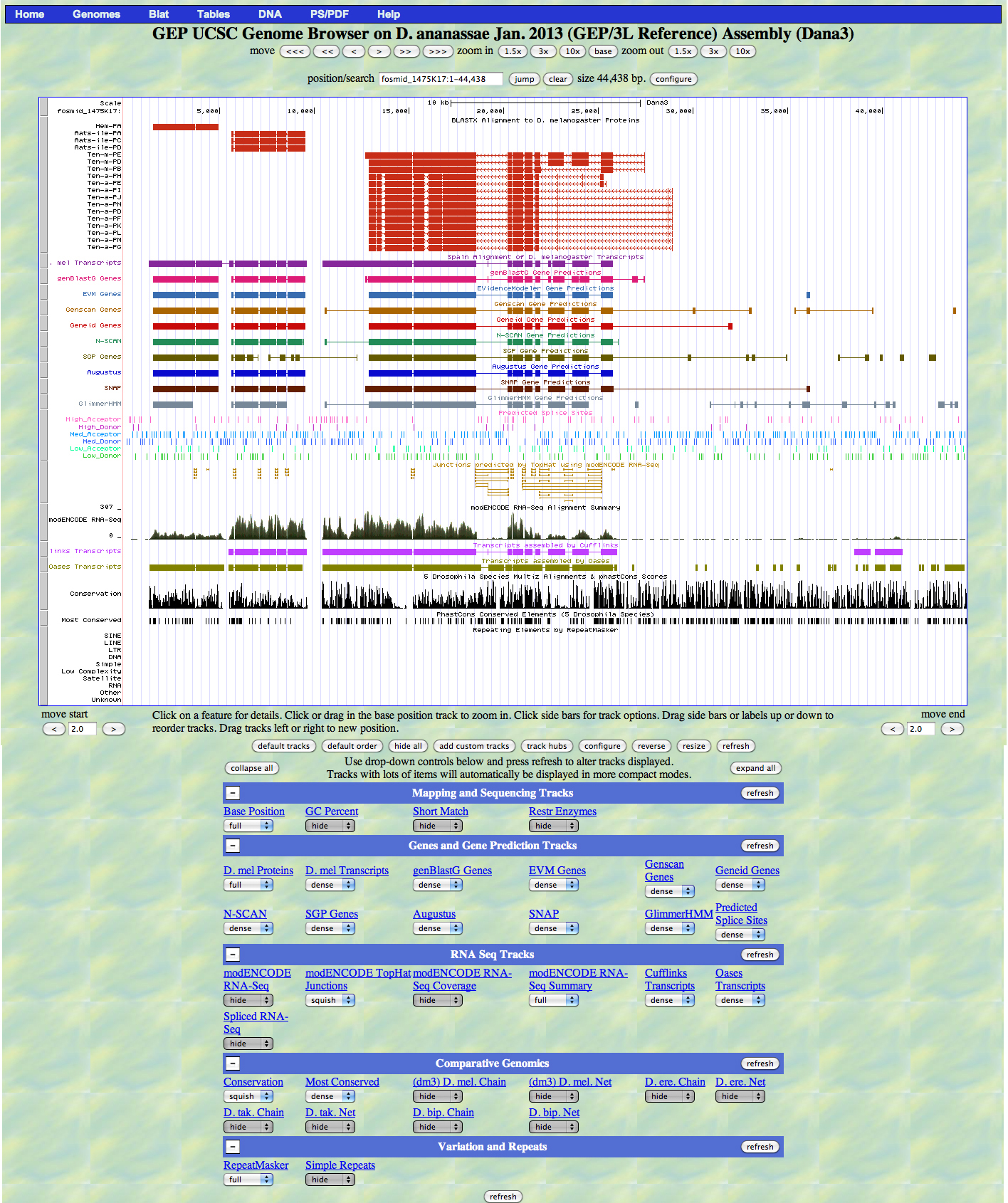Click add custom tracks button

474,746
